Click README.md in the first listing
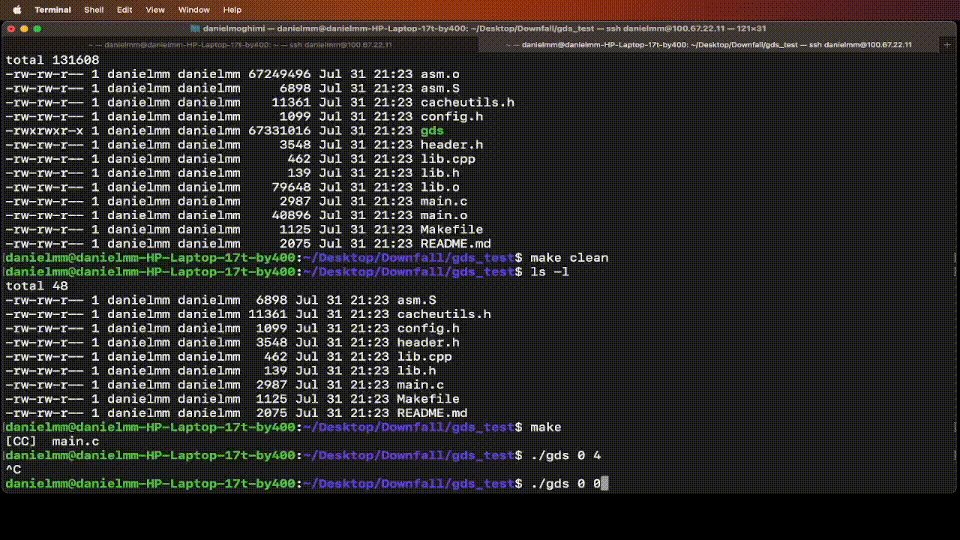960x540 pixels. coord(456,243)
